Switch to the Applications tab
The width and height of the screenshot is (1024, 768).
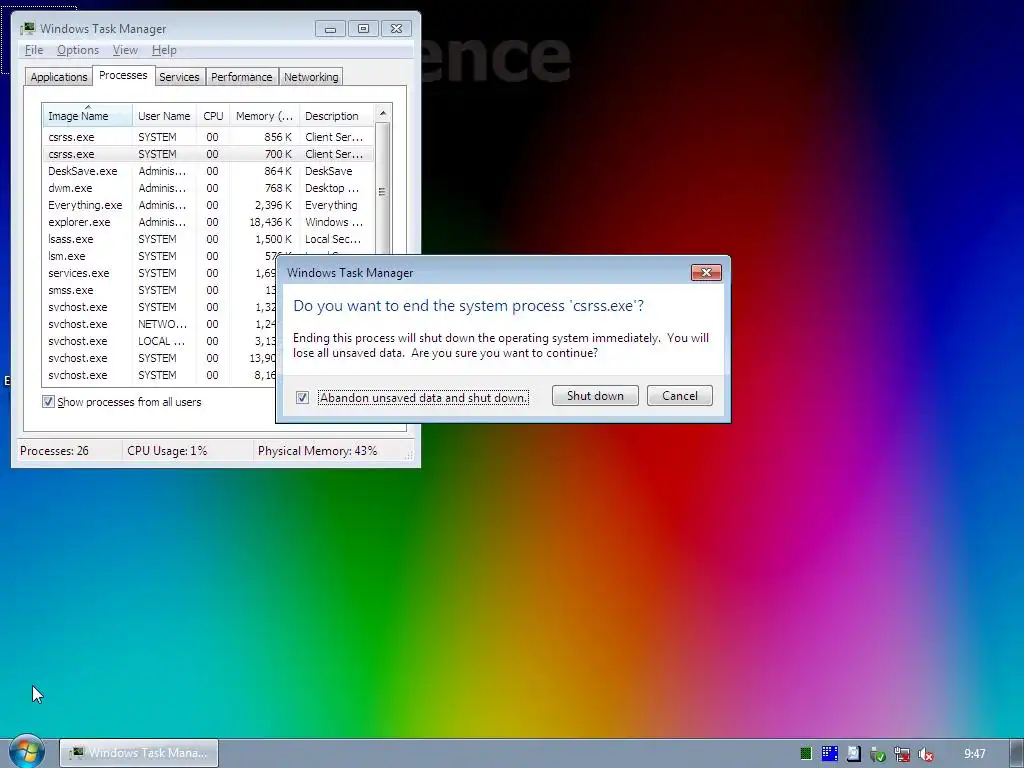pos(59,77)
